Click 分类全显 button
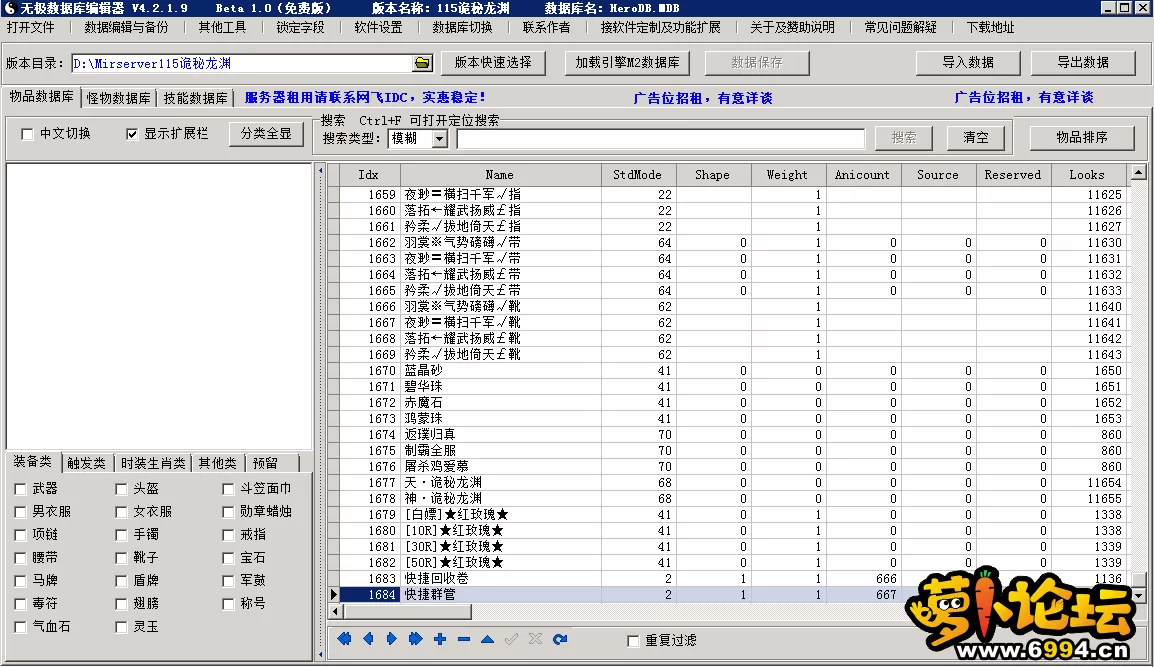Image resolution: width=1154 pixels, height=667 pixels. [x=266, y=134]
